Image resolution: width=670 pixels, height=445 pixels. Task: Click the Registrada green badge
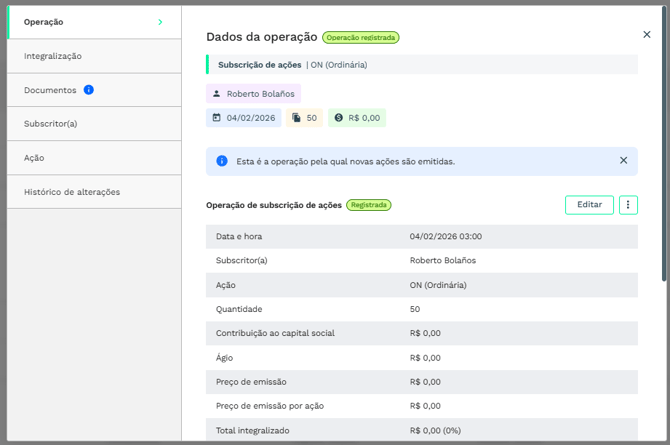pos(369,205)
